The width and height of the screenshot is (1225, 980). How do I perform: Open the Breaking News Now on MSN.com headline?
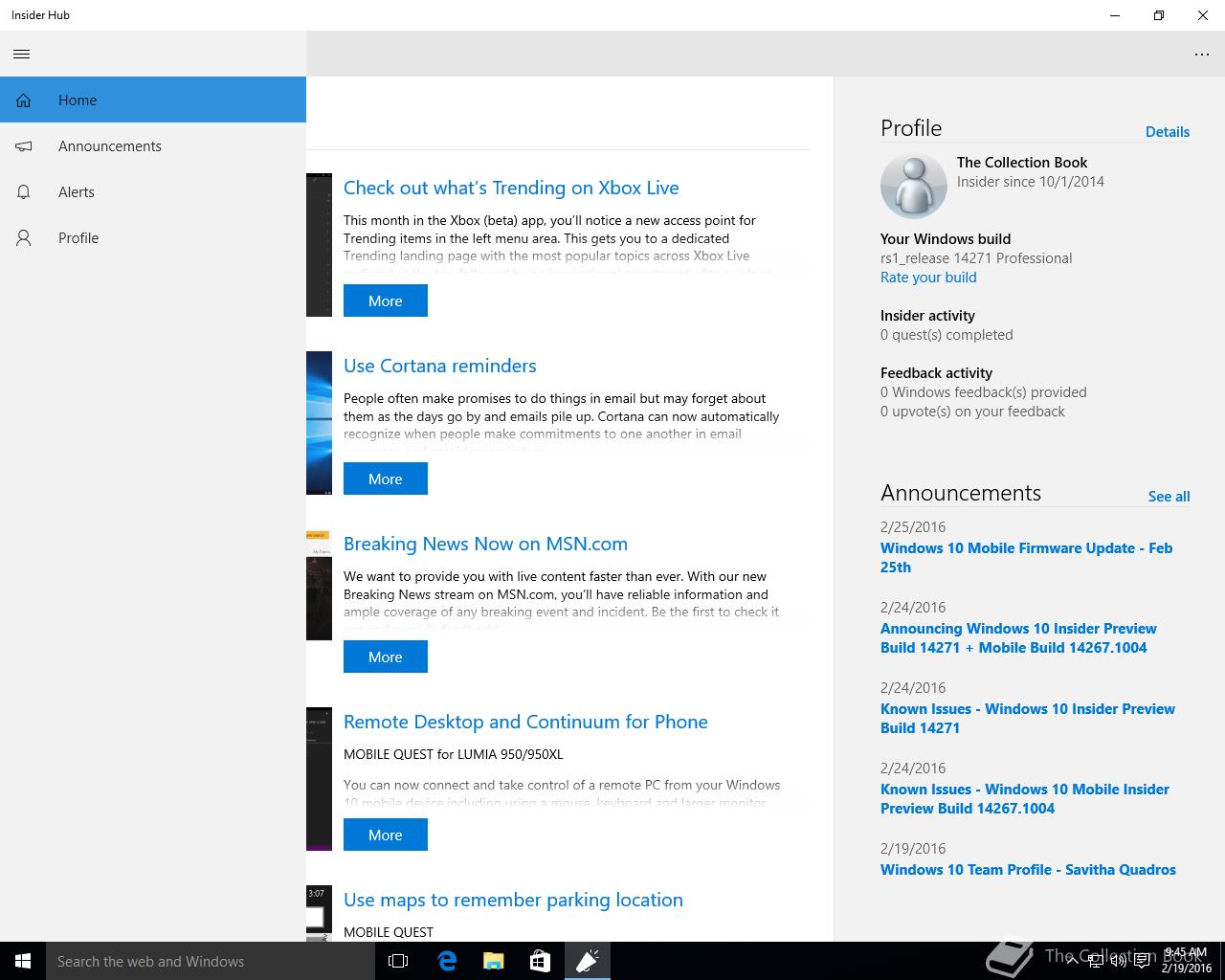pos(485,544)
